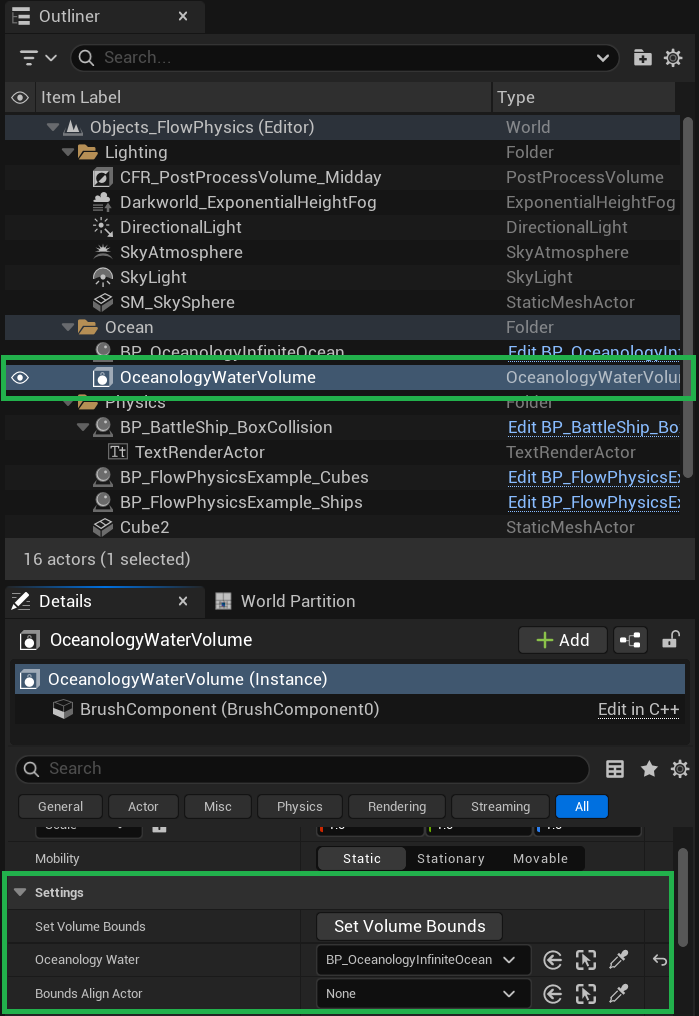Close the Outliner tab

183,16
